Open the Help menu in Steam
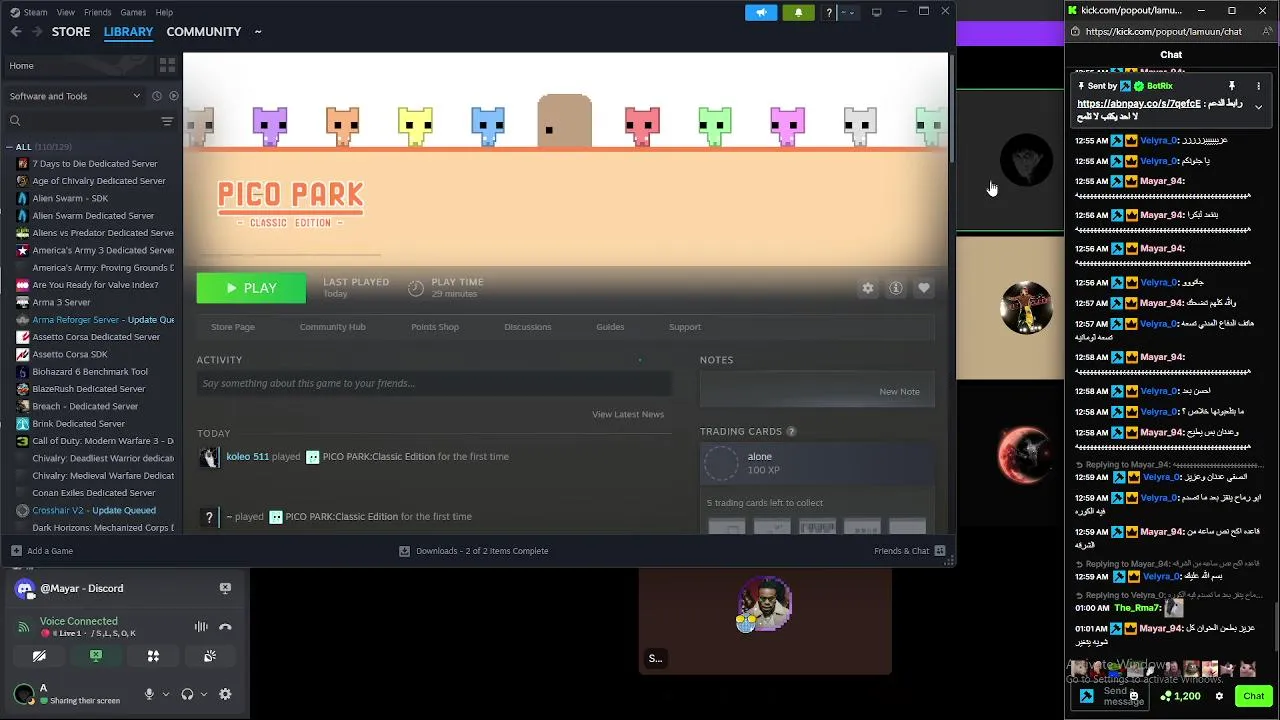The width and height of the screenshot is (1280, 720). coord(165,12)
